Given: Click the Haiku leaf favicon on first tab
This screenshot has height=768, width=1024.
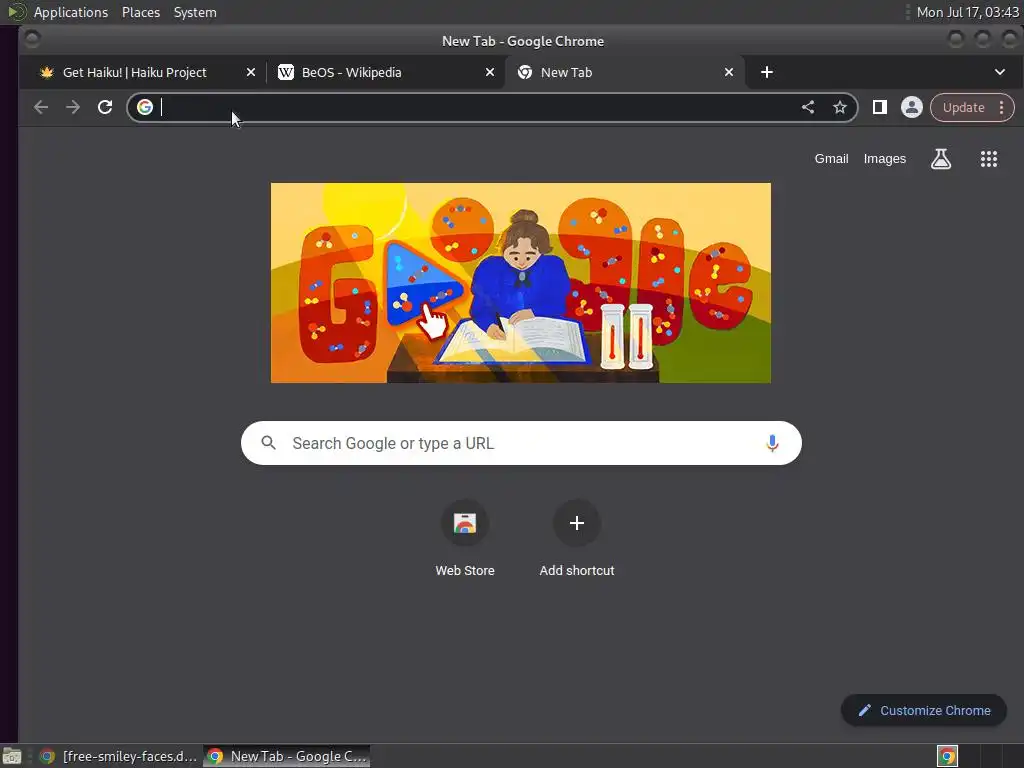Looking at the screenshot, I should (46, 72).
